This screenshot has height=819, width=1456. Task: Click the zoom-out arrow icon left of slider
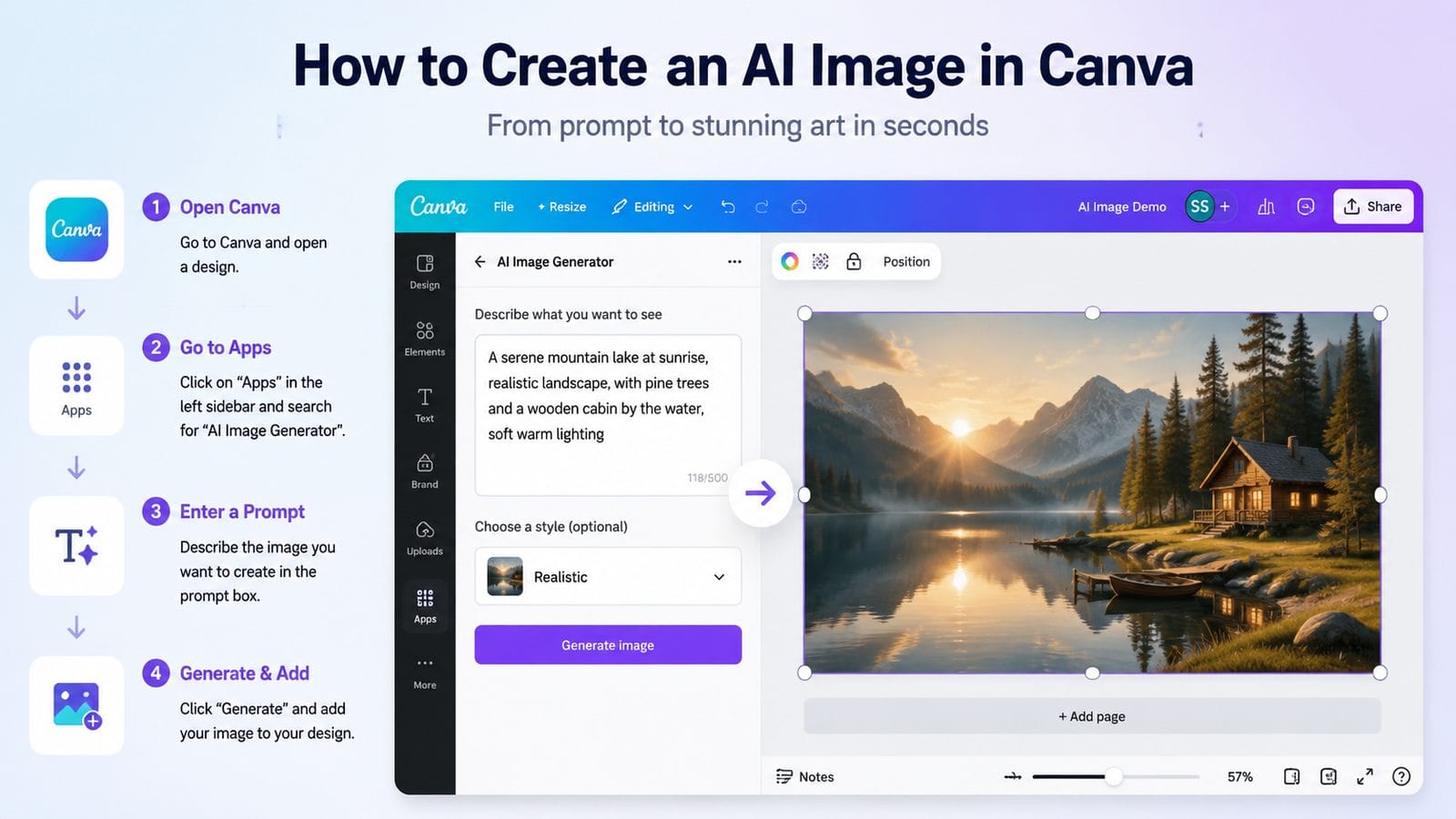(x=1013, y=776)
